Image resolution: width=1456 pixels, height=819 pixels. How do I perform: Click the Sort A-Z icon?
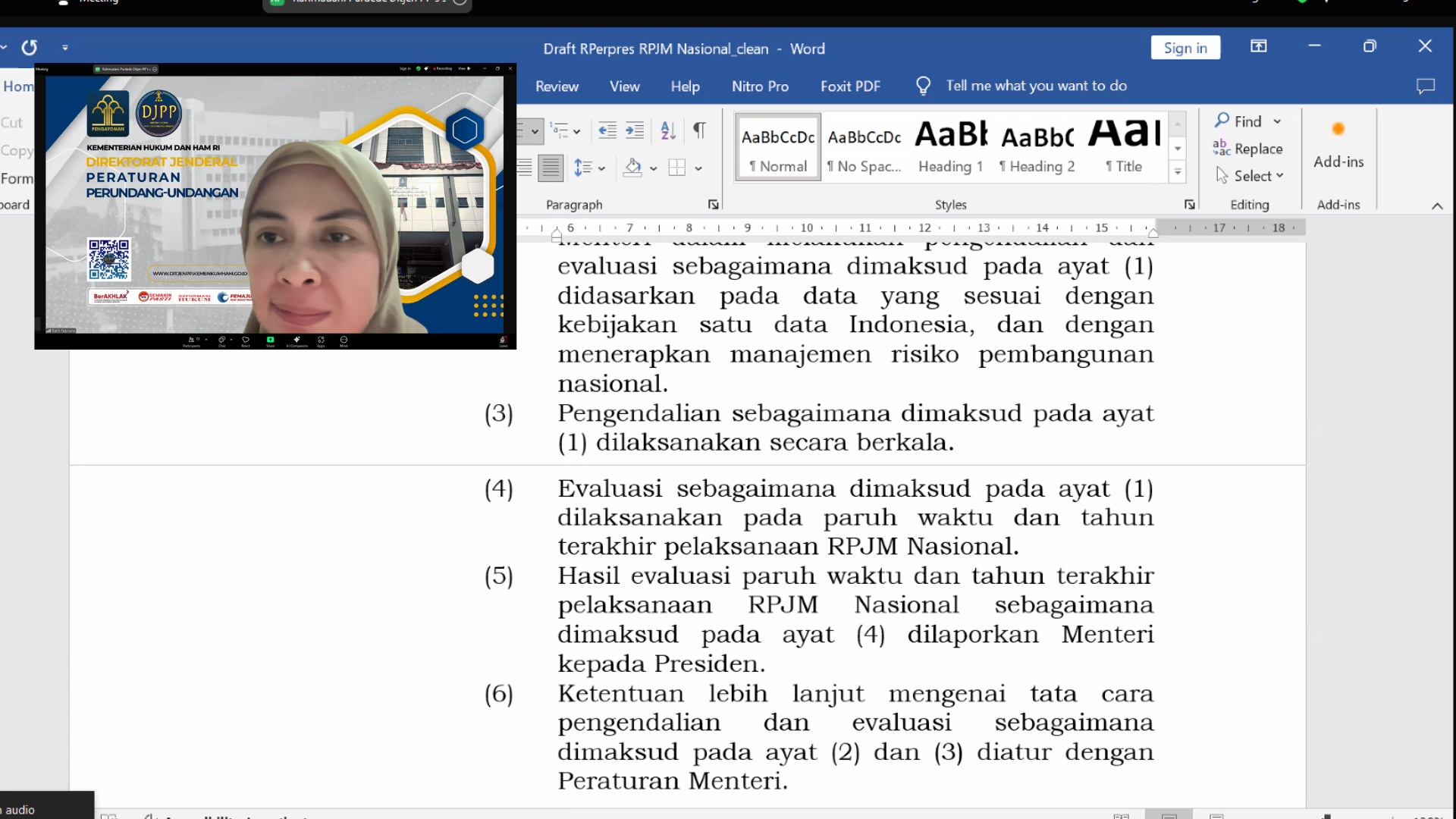coord(668,130)
